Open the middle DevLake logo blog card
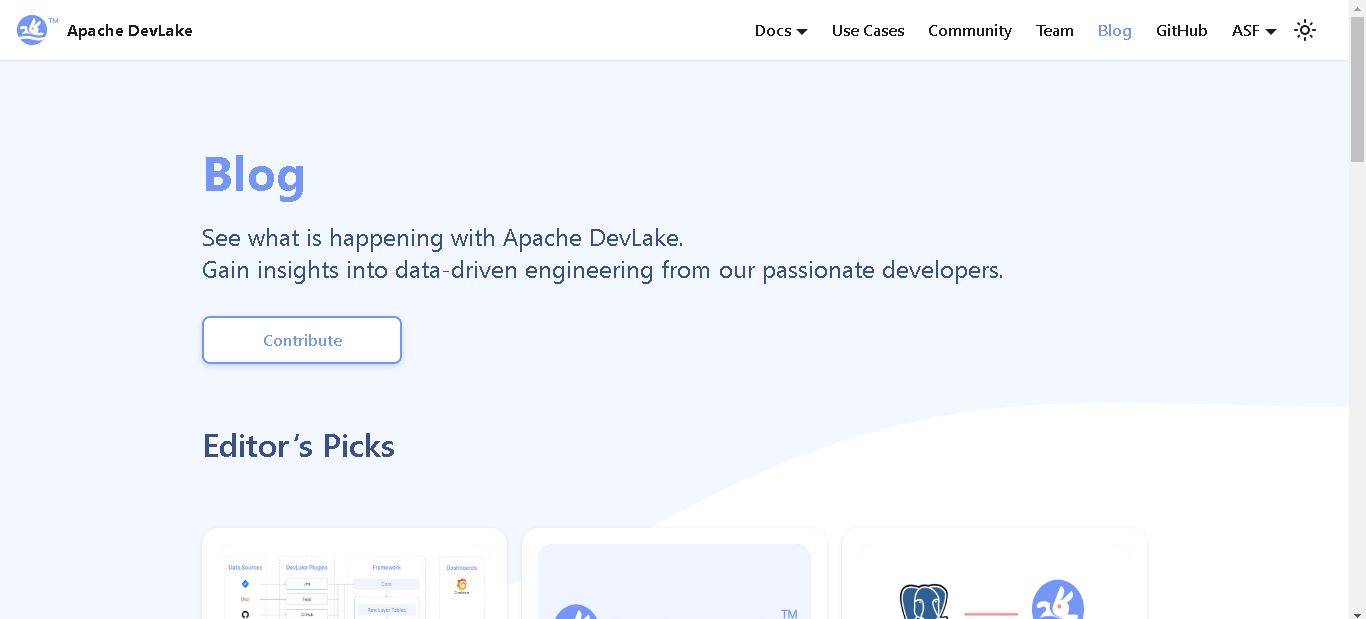The image size is (1366, 619). pyautogui.click(x=675, y=574)
